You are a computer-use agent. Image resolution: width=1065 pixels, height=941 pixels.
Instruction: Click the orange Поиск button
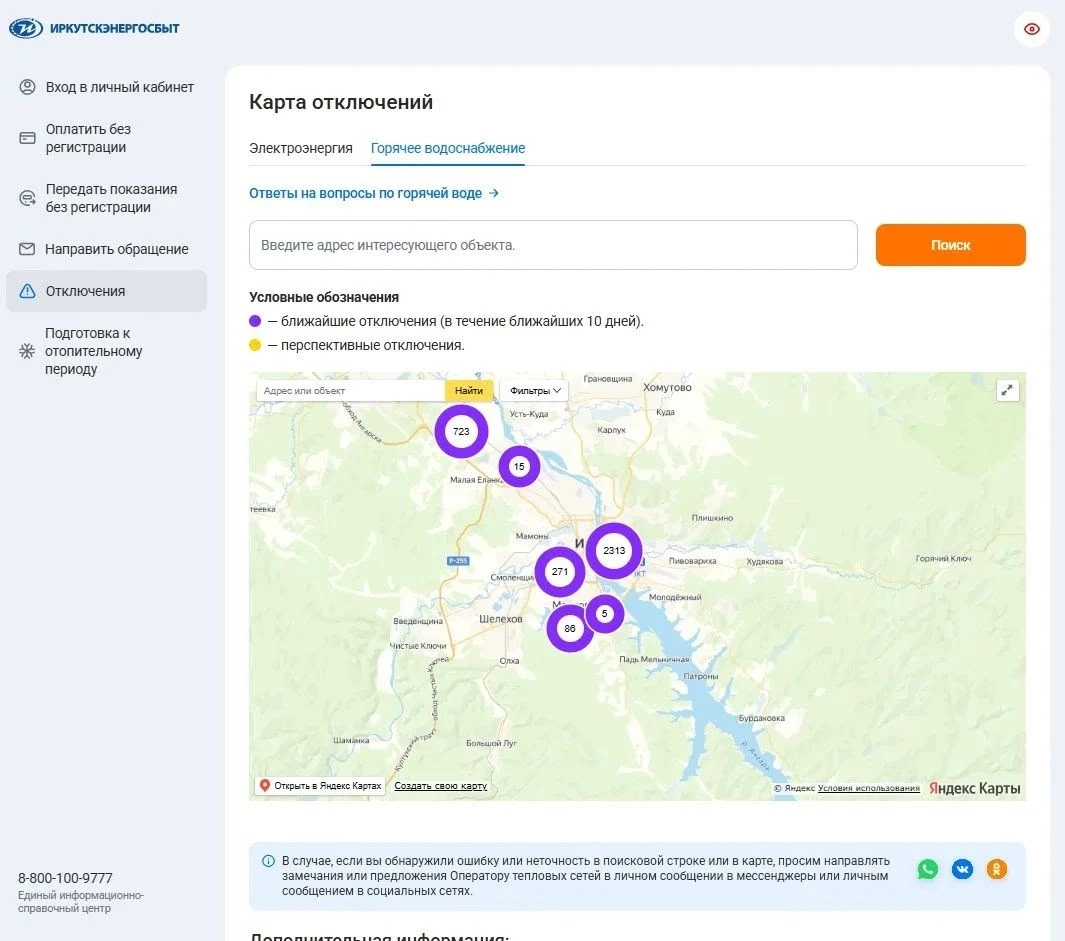tap(950, 245)
